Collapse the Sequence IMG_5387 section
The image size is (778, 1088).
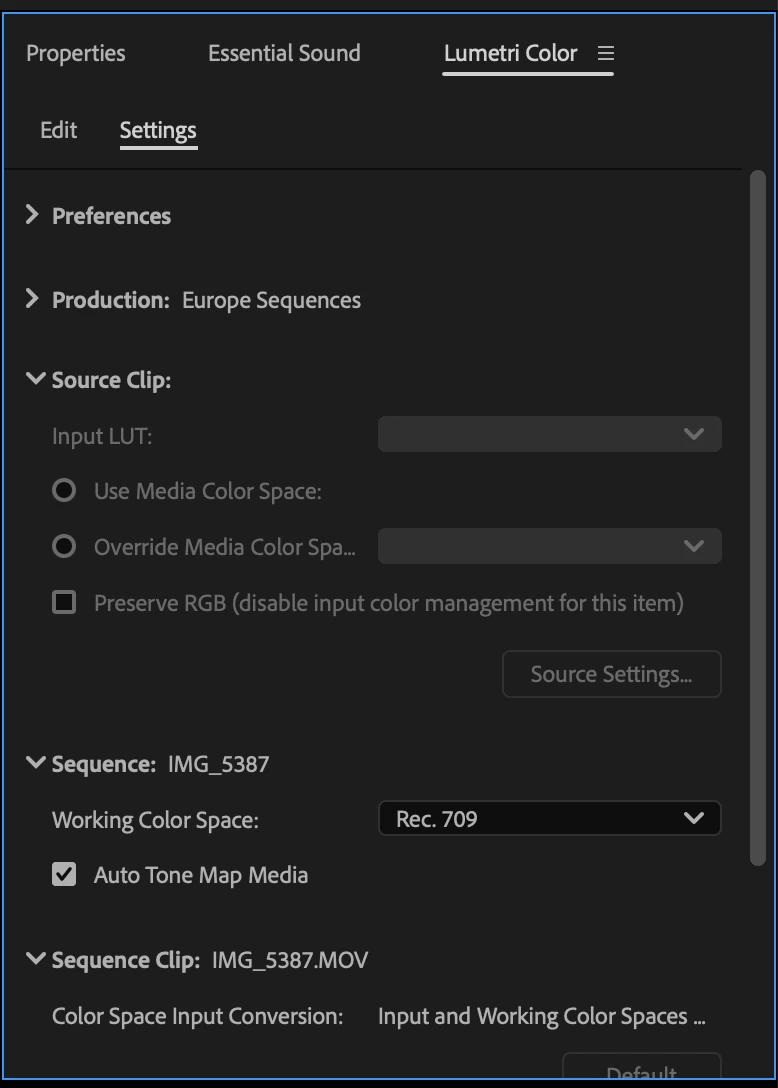click(x=36, y=764)
